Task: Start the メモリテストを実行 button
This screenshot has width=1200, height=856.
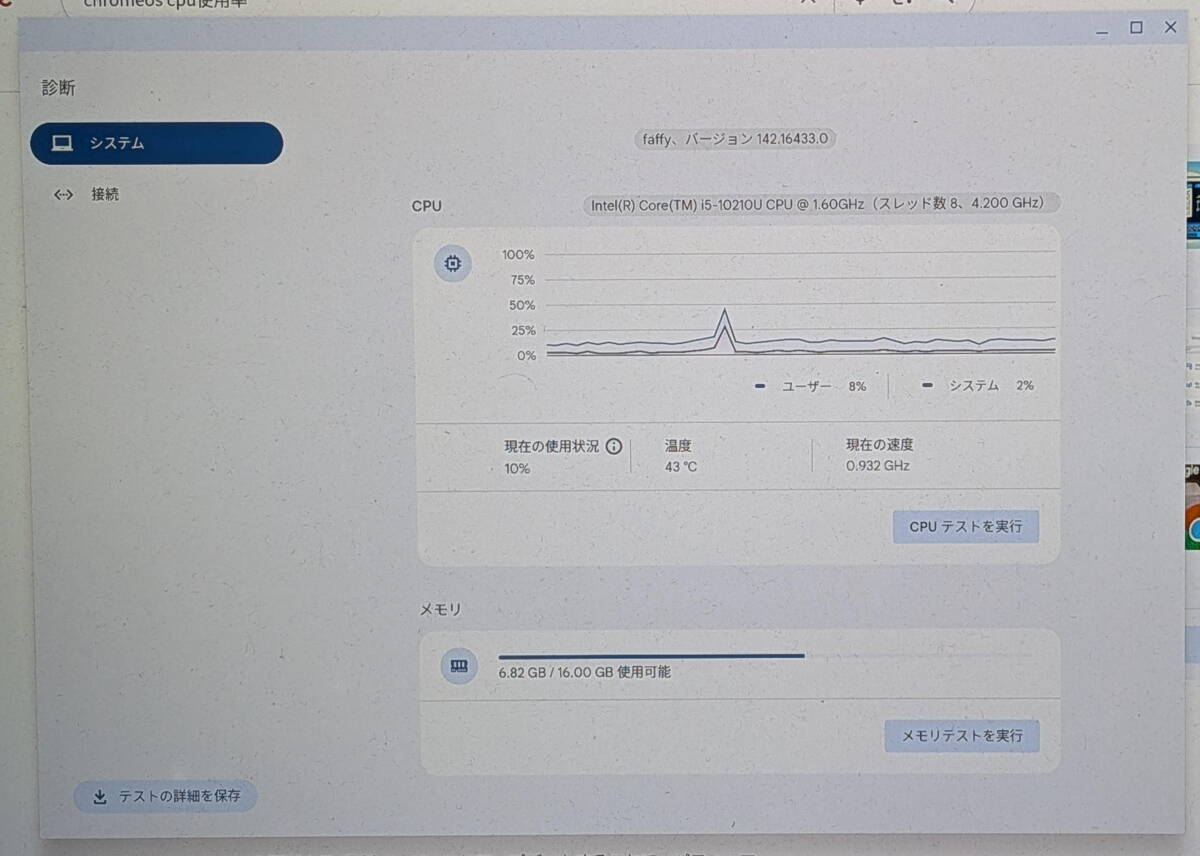Action: tap(962, 736)
